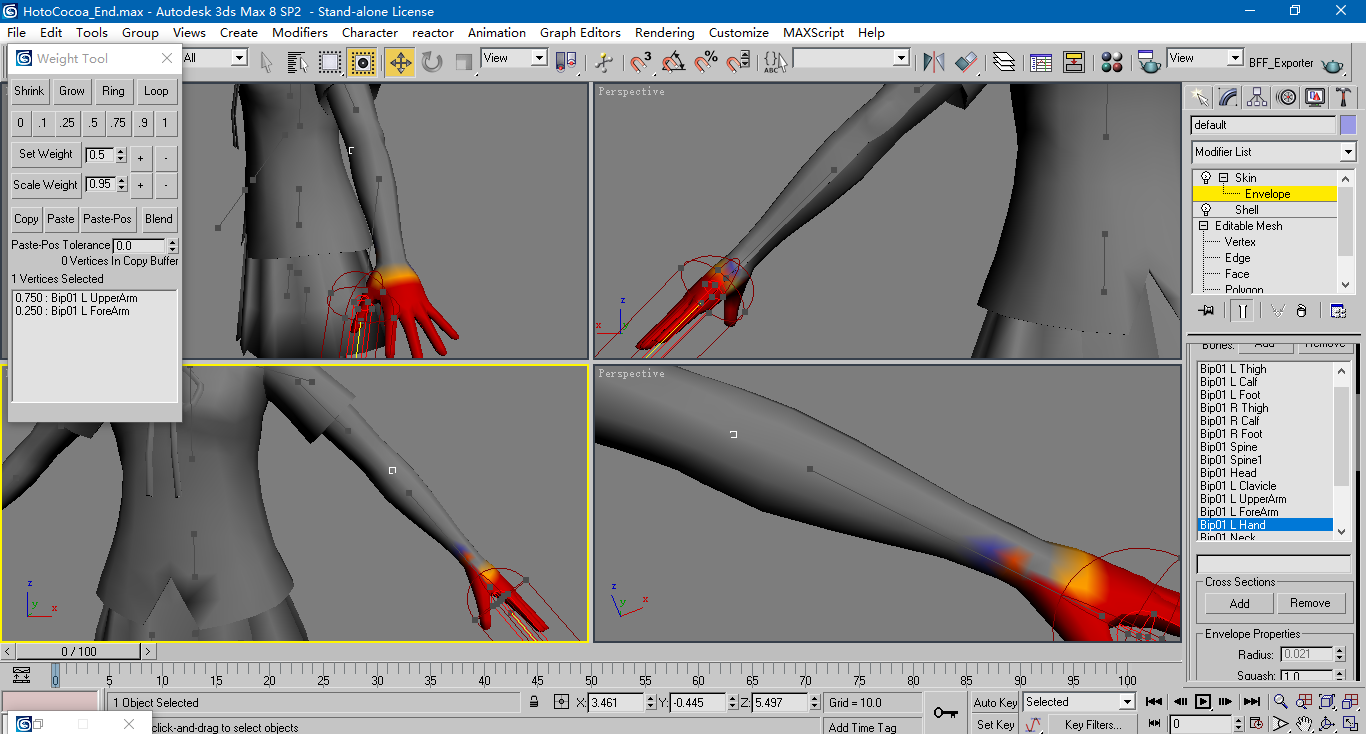Activate the Rotate tool
The width and height of the screenshot is (1366, 734).
[432, 63]
